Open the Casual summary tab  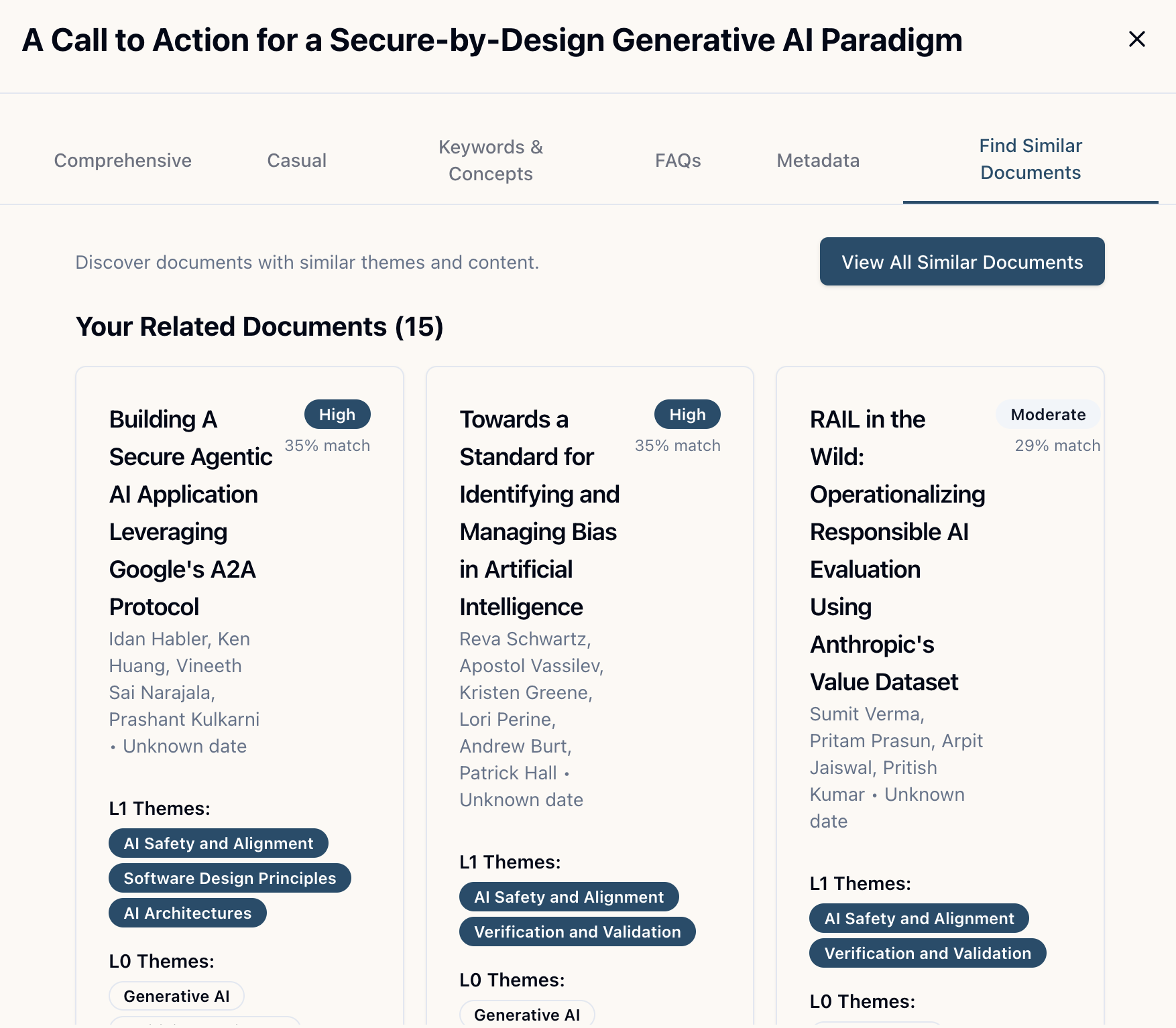pos(296,160)
